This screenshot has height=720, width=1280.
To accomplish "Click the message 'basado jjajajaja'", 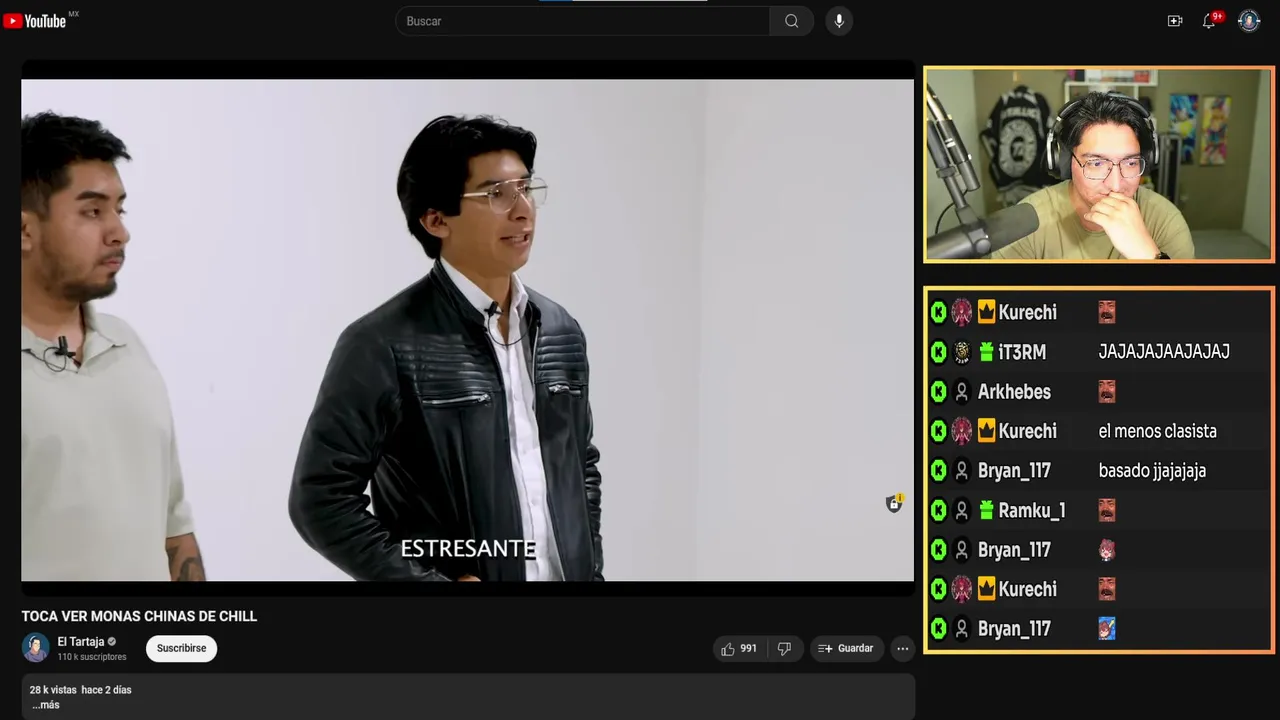I will click(1152, 471).
